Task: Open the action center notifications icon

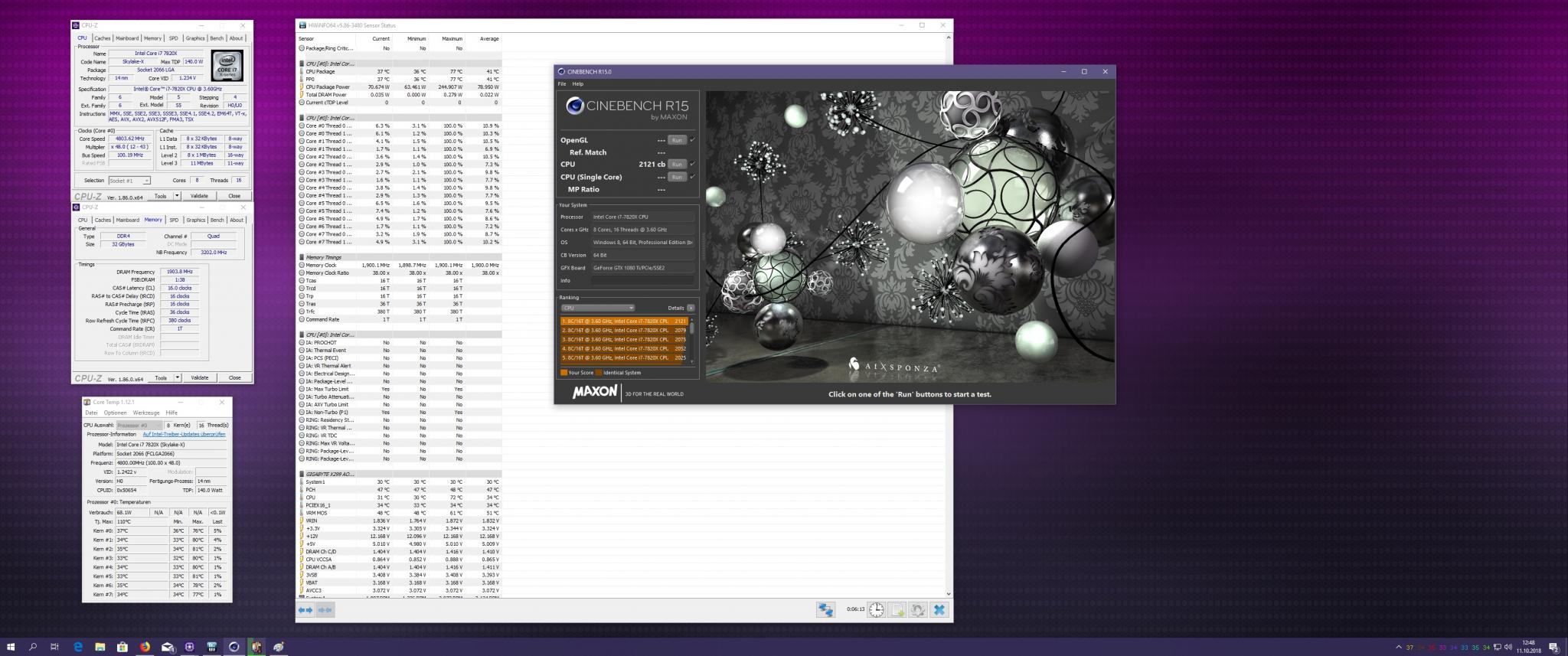Action: 1553,647
